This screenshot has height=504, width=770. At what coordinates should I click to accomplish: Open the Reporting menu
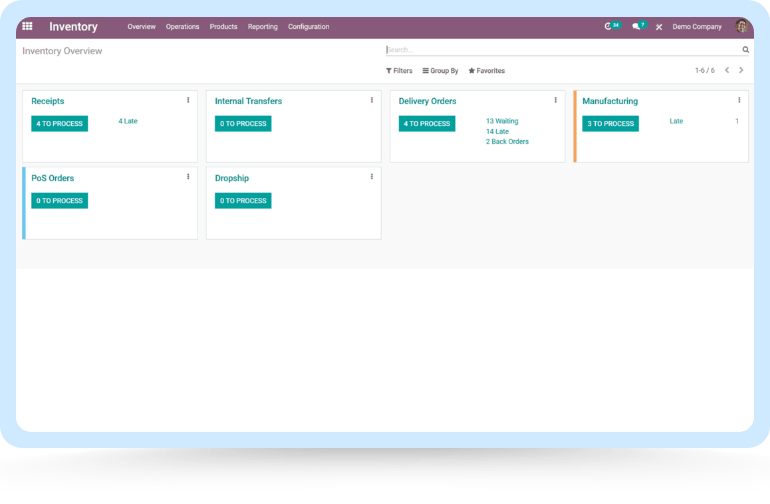pyautogui.click(x=263, y=27)
